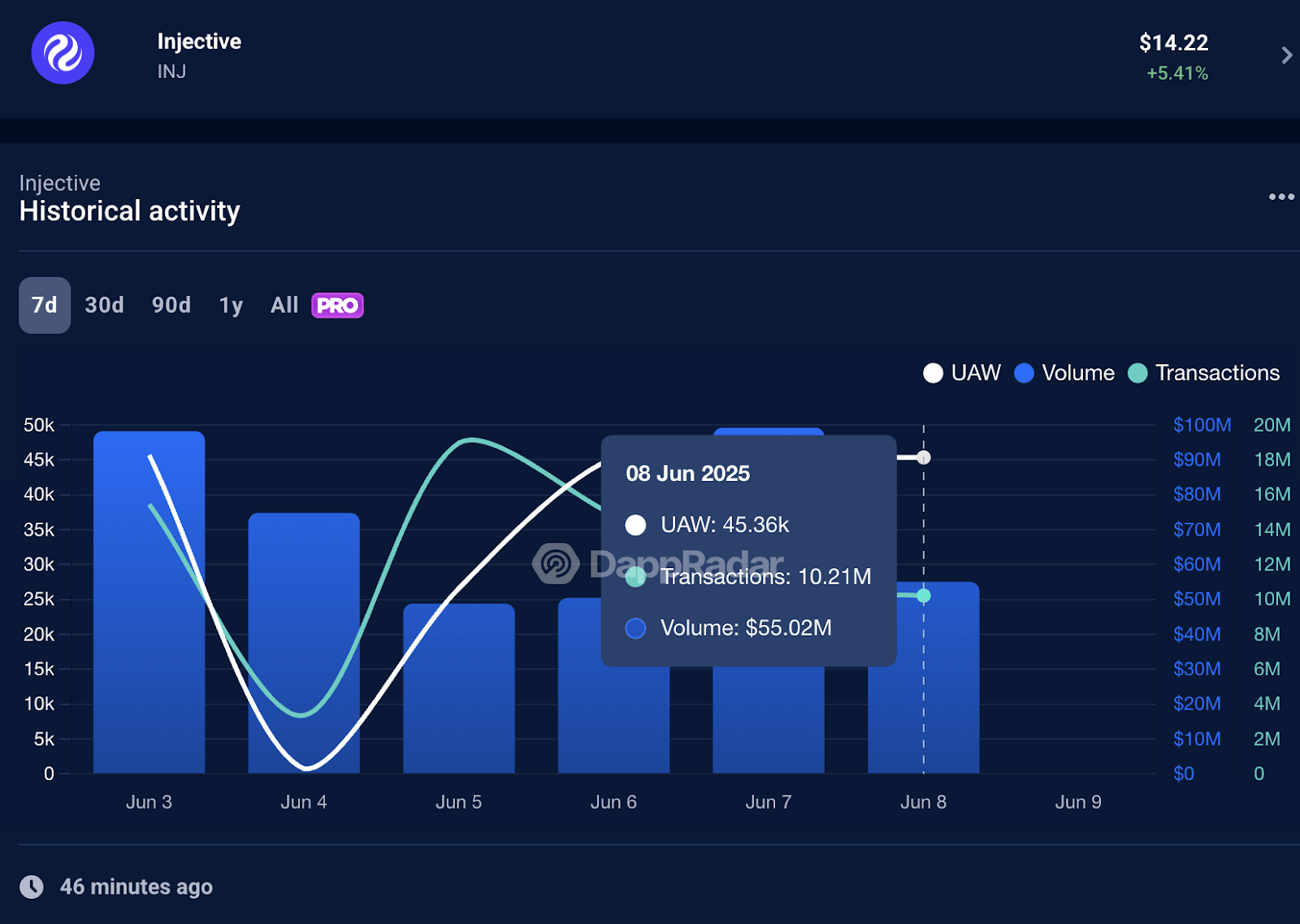
Task: Open the Injective token name link
Action: point(199,41)
